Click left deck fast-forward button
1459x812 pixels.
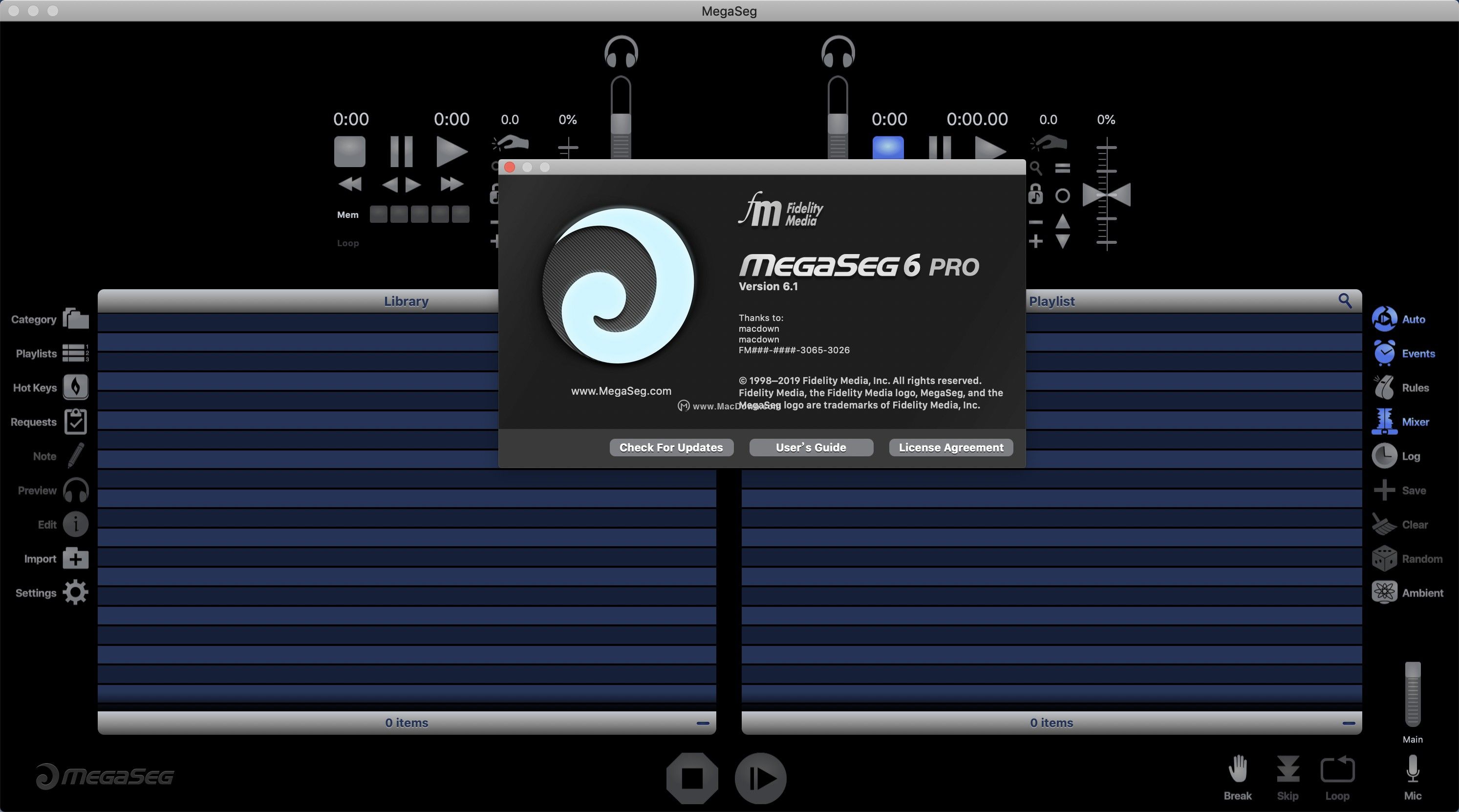[x=451, y=184]
